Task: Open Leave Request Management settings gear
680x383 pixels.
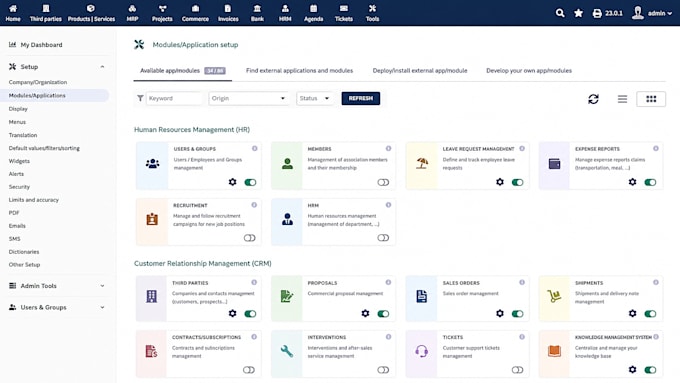Action: [500, 182]
